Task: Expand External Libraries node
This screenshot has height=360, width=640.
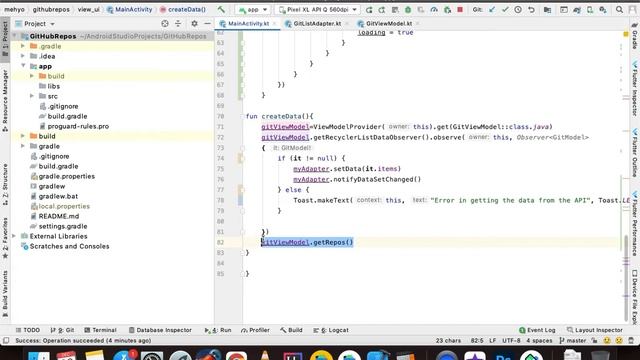Action: pyautogui.click(x=14, y=236)
